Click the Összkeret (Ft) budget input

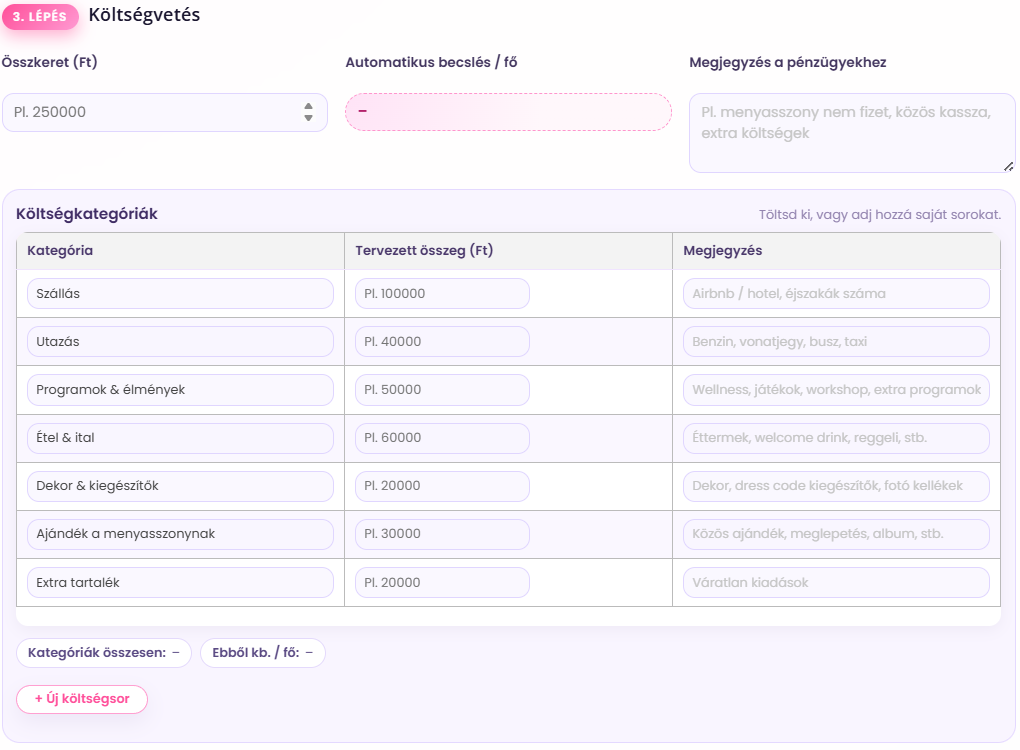point(150,113)
